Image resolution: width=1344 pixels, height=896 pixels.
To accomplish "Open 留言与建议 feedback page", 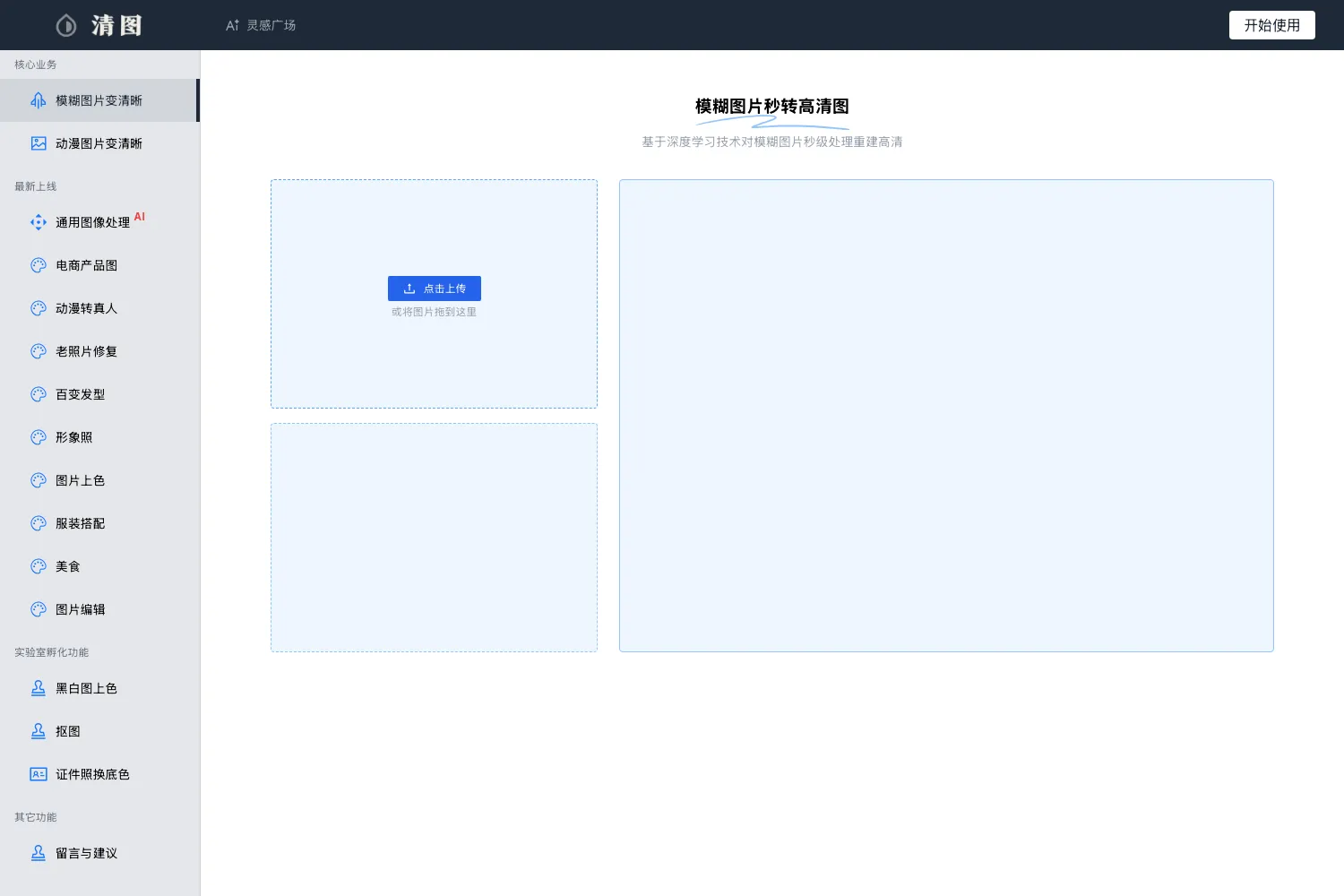I will point(99,853).
